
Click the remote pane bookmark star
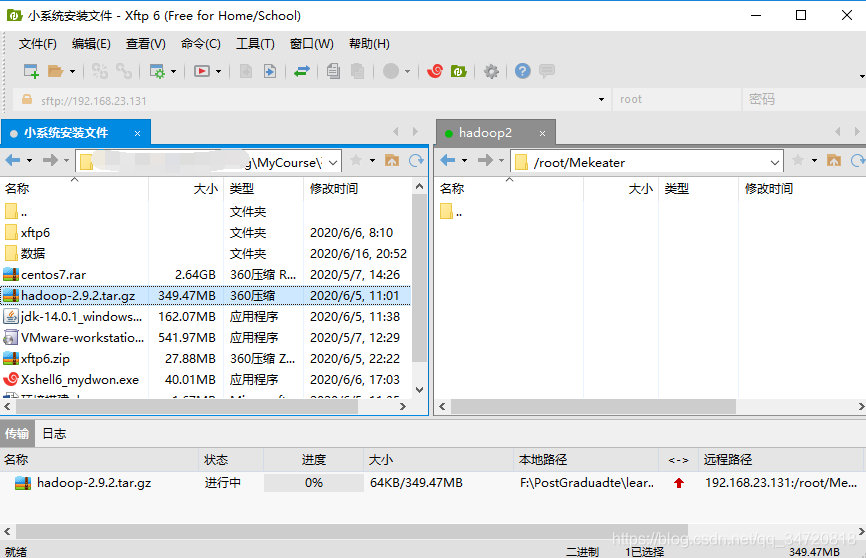point(798,160)
